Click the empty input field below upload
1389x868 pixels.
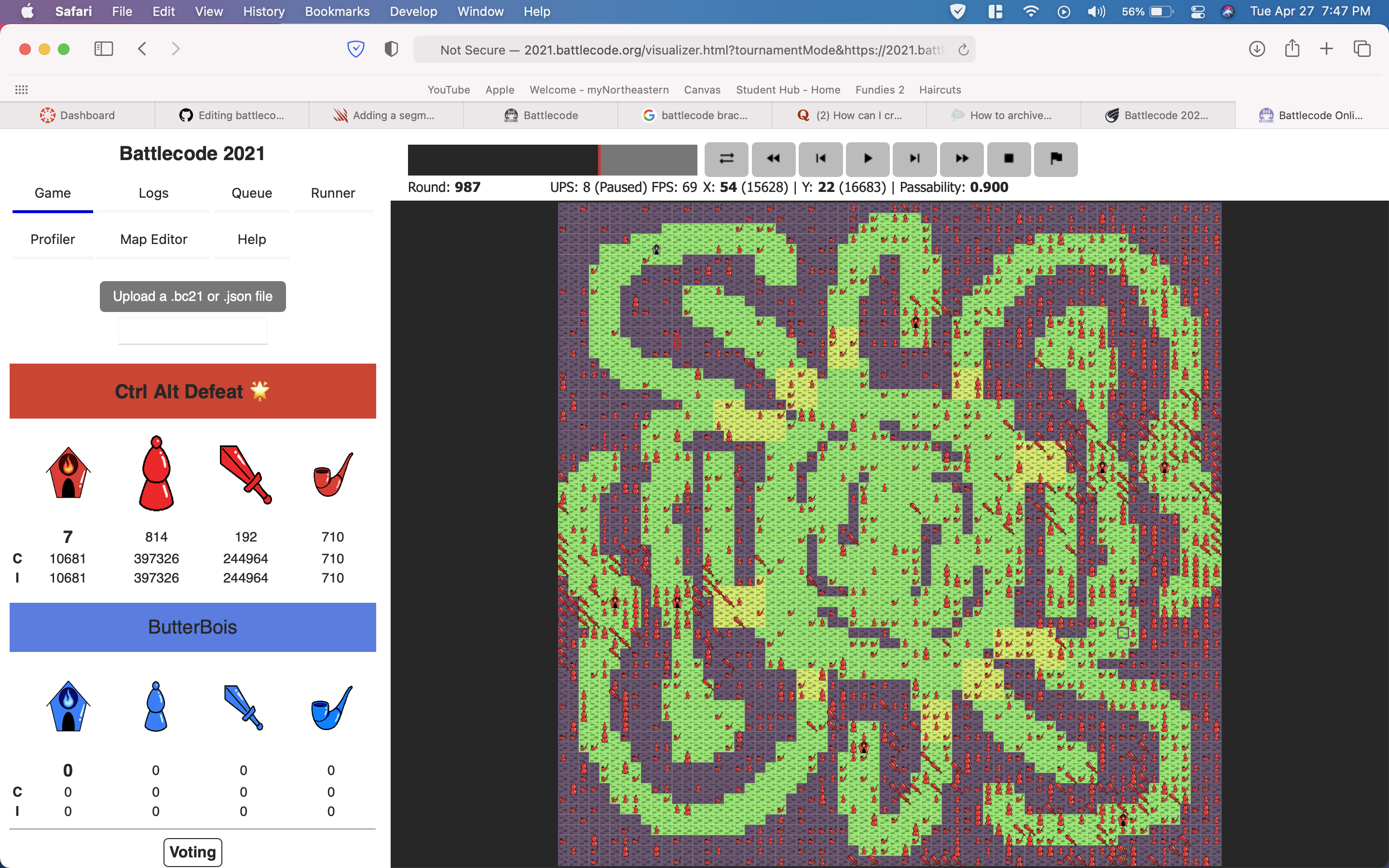pyautogui.click(x=192, y=331)
